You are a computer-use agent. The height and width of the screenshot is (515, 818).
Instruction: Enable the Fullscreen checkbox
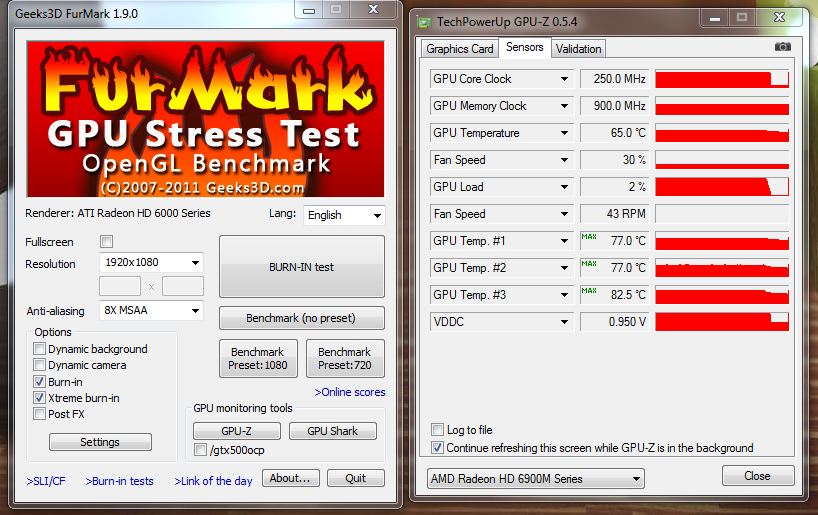107,242
